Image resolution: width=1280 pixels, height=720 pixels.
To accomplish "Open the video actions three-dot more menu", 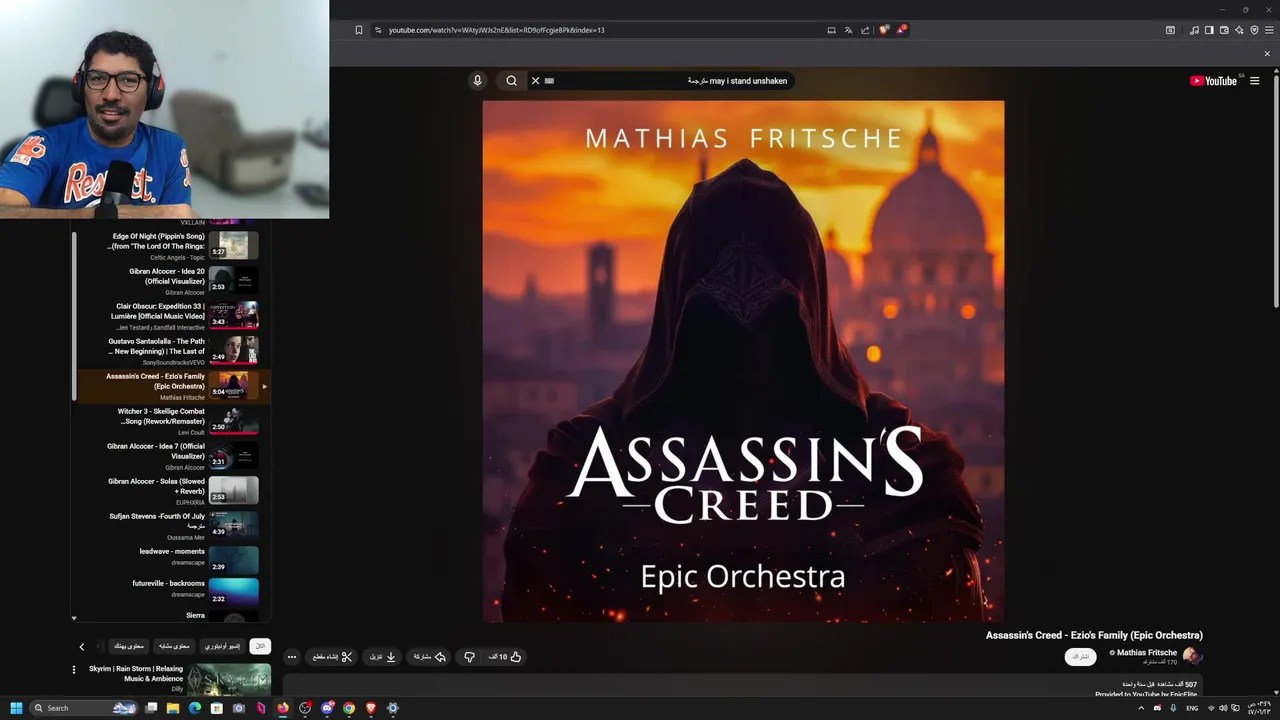I will click(x=291, y=657).
